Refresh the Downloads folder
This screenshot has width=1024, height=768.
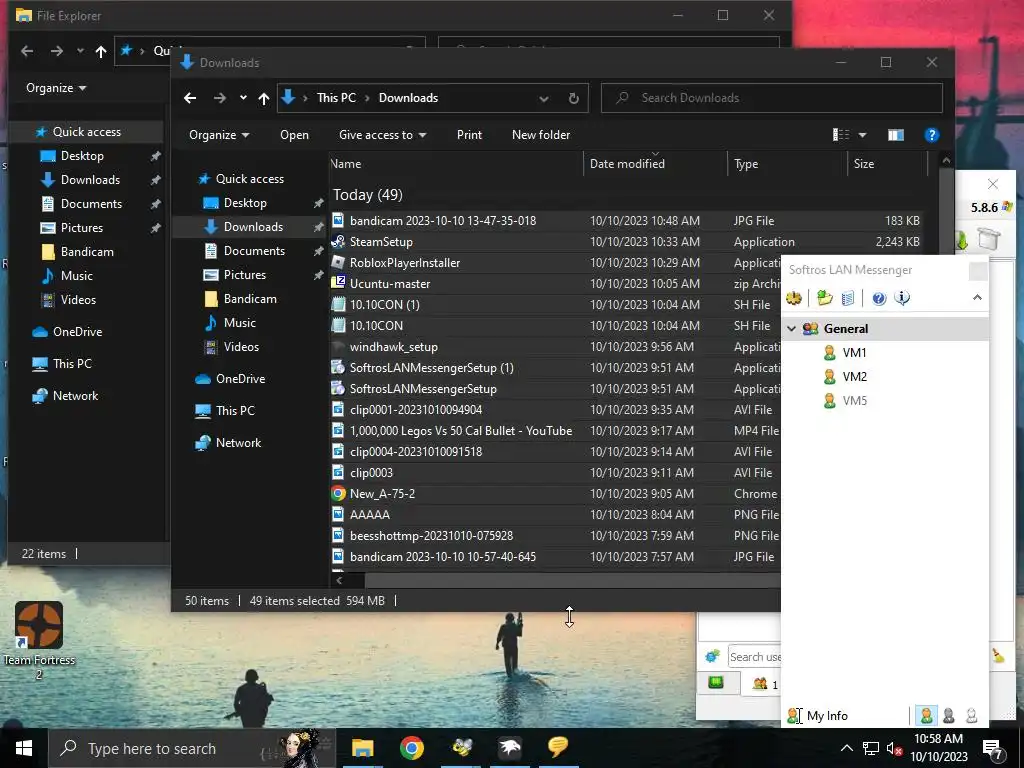tap(573, 98)
